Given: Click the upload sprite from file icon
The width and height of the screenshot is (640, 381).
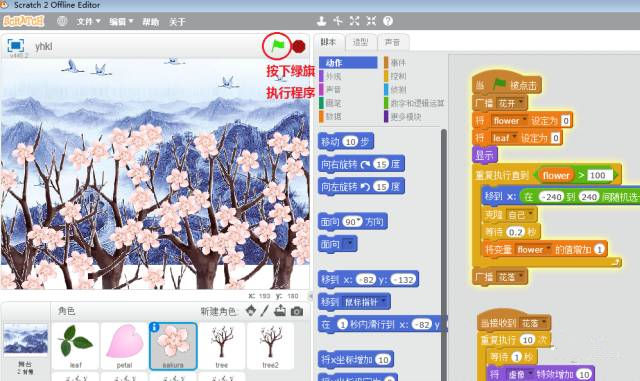Looking at the screenshot, I should tap(280, 311).
